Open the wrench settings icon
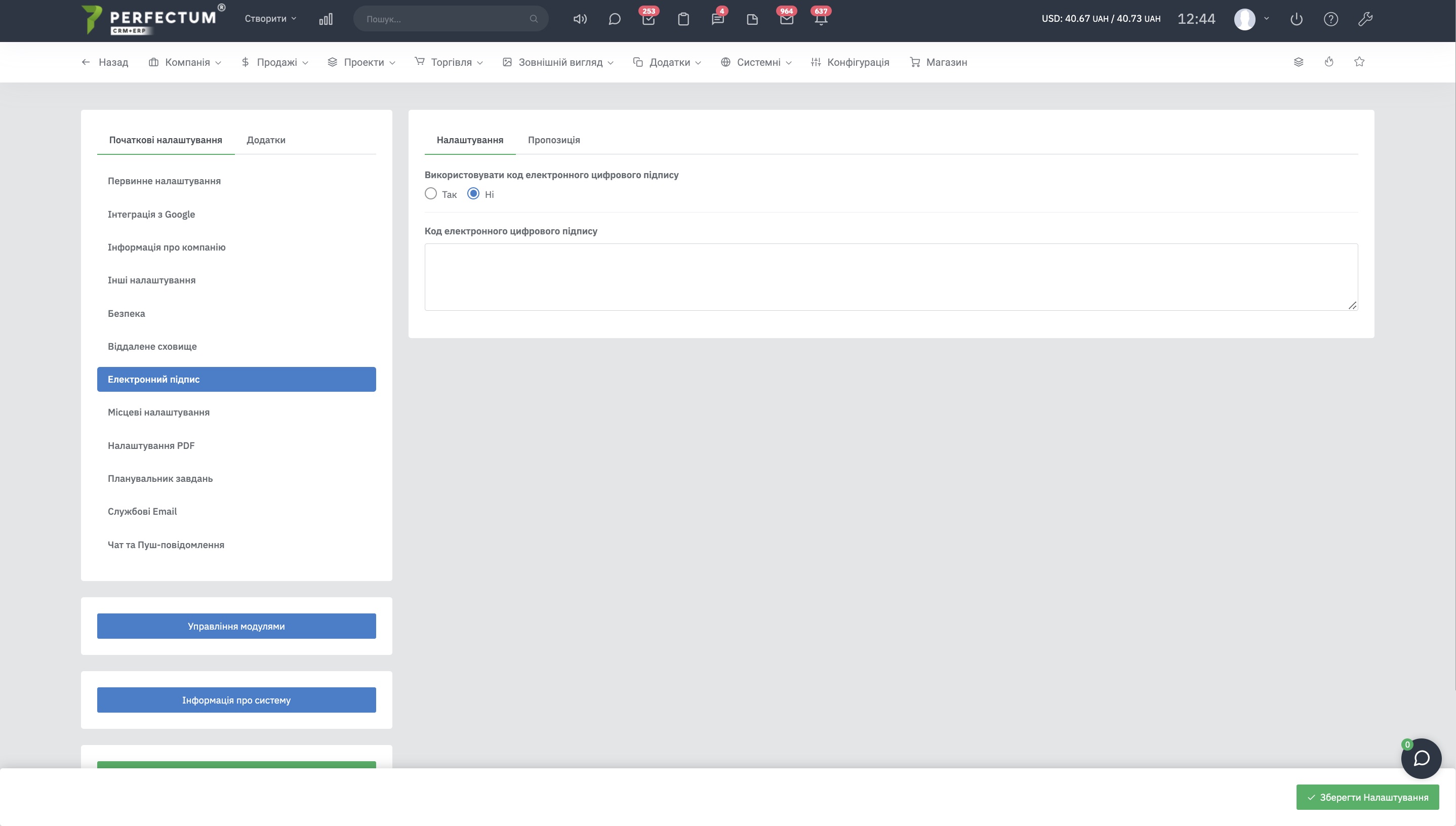 pyautogui.click(x=1365, y=19)
